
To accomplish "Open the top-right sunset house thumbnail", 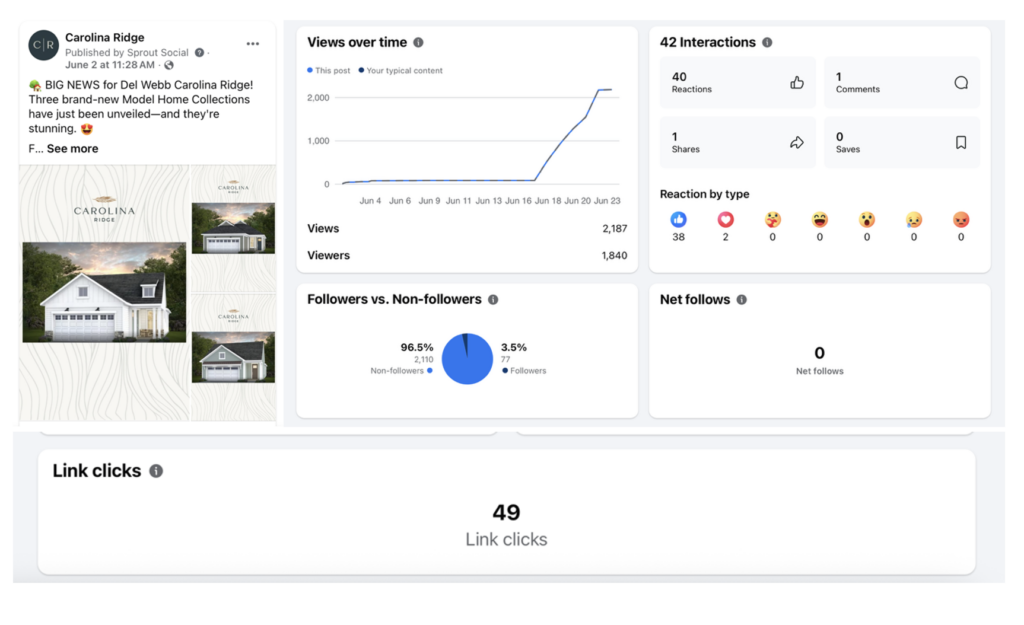I will [x=233, y=228].
